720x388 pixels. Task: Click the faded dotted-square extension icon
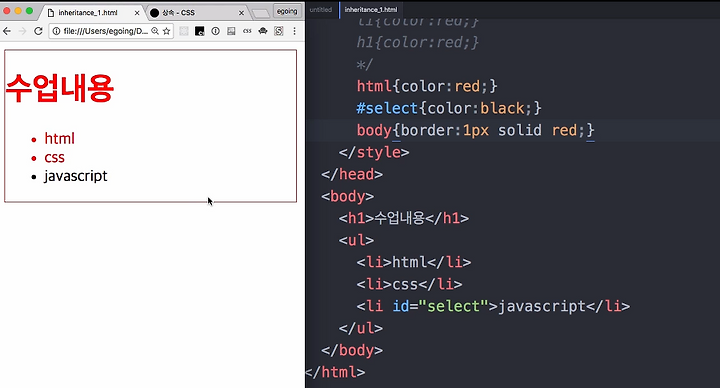tap(184, 31)
